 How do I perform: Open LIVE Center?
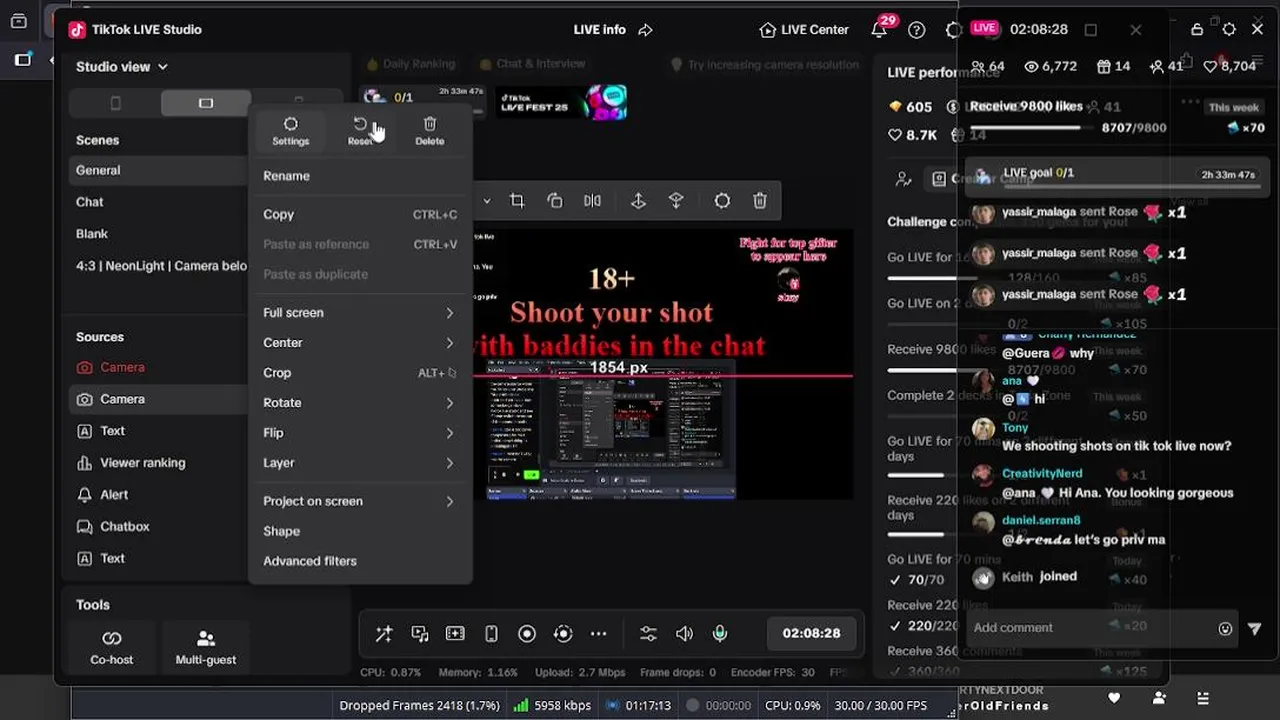pyautogui.click(x=804, y=30)
